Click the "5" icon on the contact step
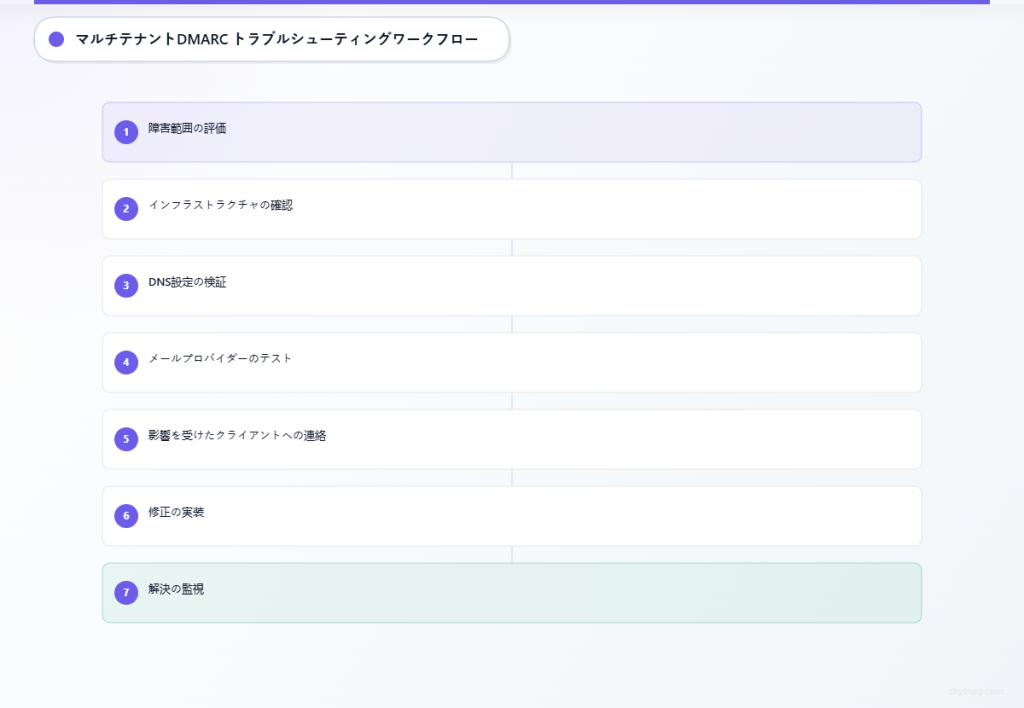The image size is (1024, 708). 125,439
